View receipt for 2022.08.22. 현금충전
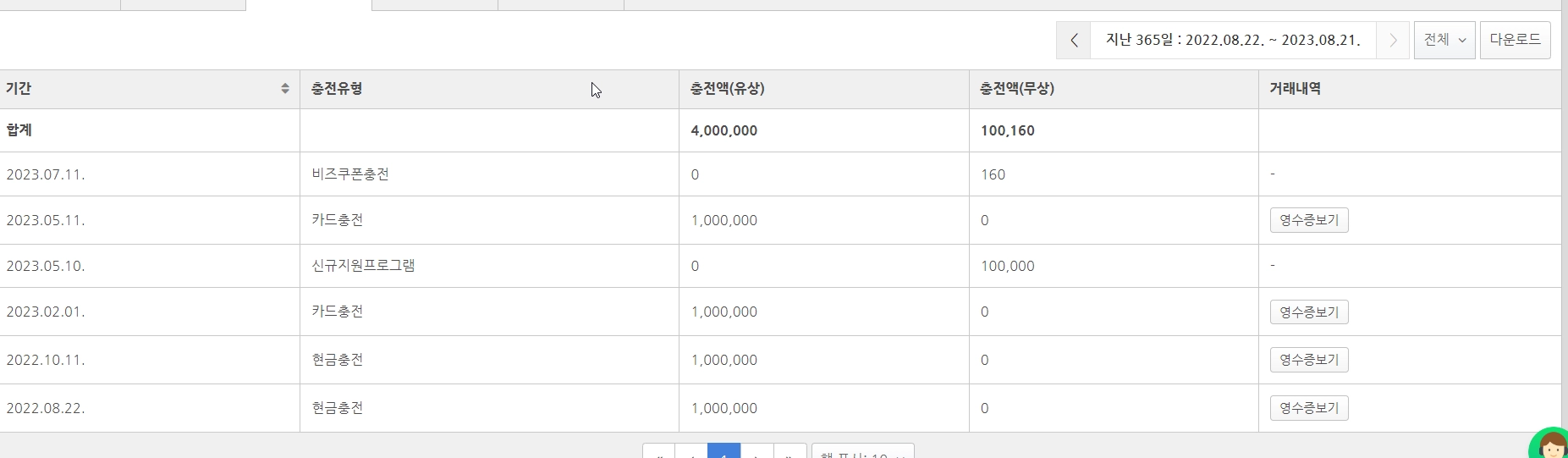 (x=1309, y=408)
